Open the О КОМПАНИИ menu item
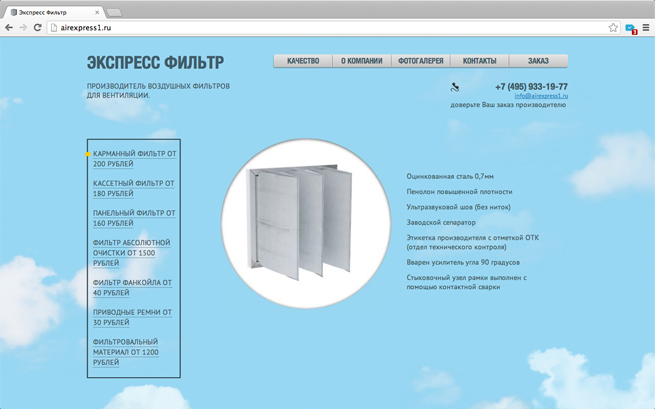Screen dimensions: 655x409 (362, 61)
